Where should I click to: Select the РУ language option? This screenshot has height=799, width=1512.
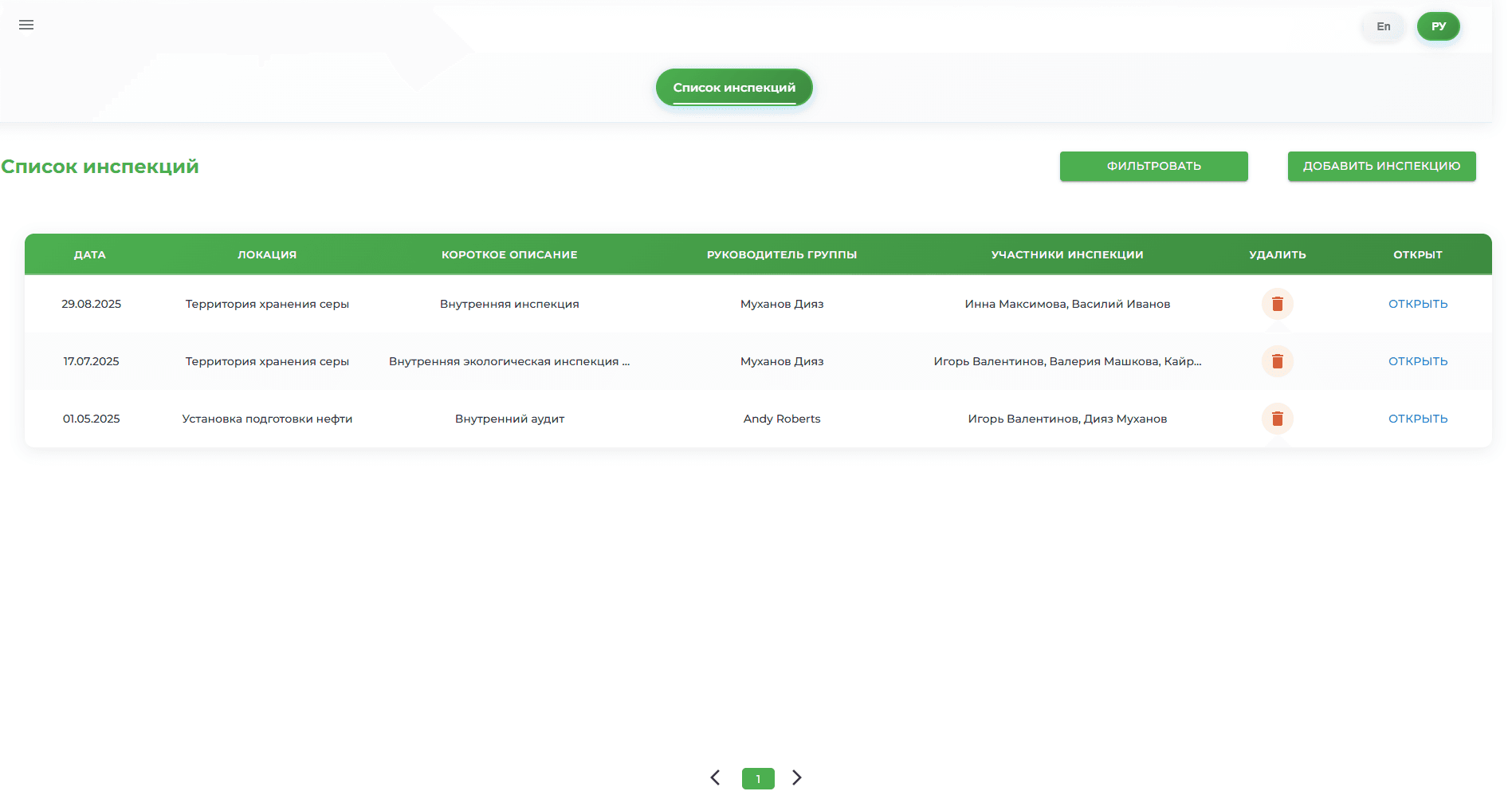[1438, 26]
